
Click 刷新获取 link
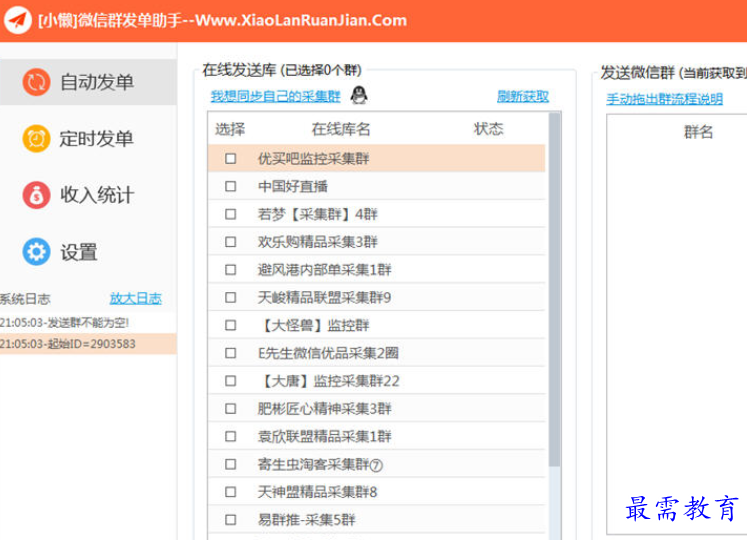(x=523, y=96)
